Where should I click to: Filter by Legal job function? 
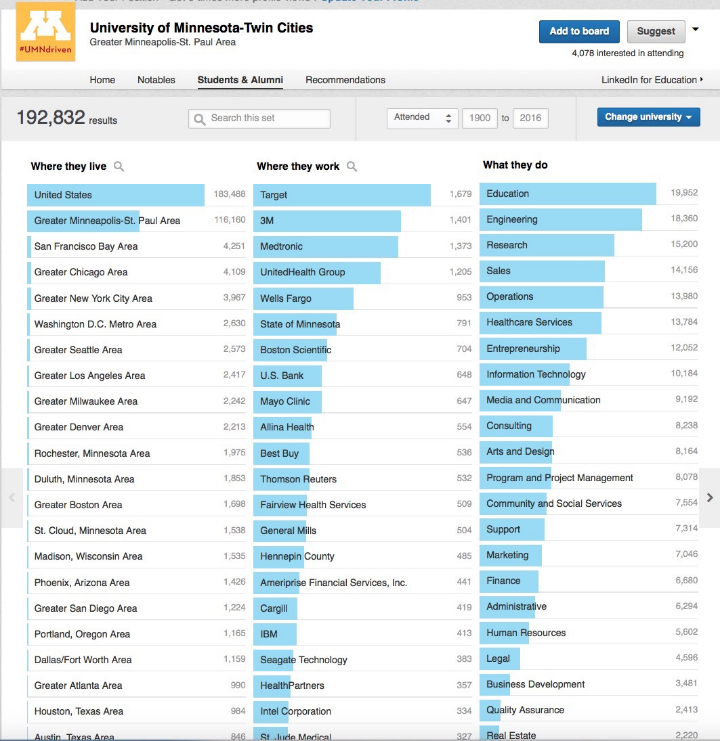(x=589, y=658)
